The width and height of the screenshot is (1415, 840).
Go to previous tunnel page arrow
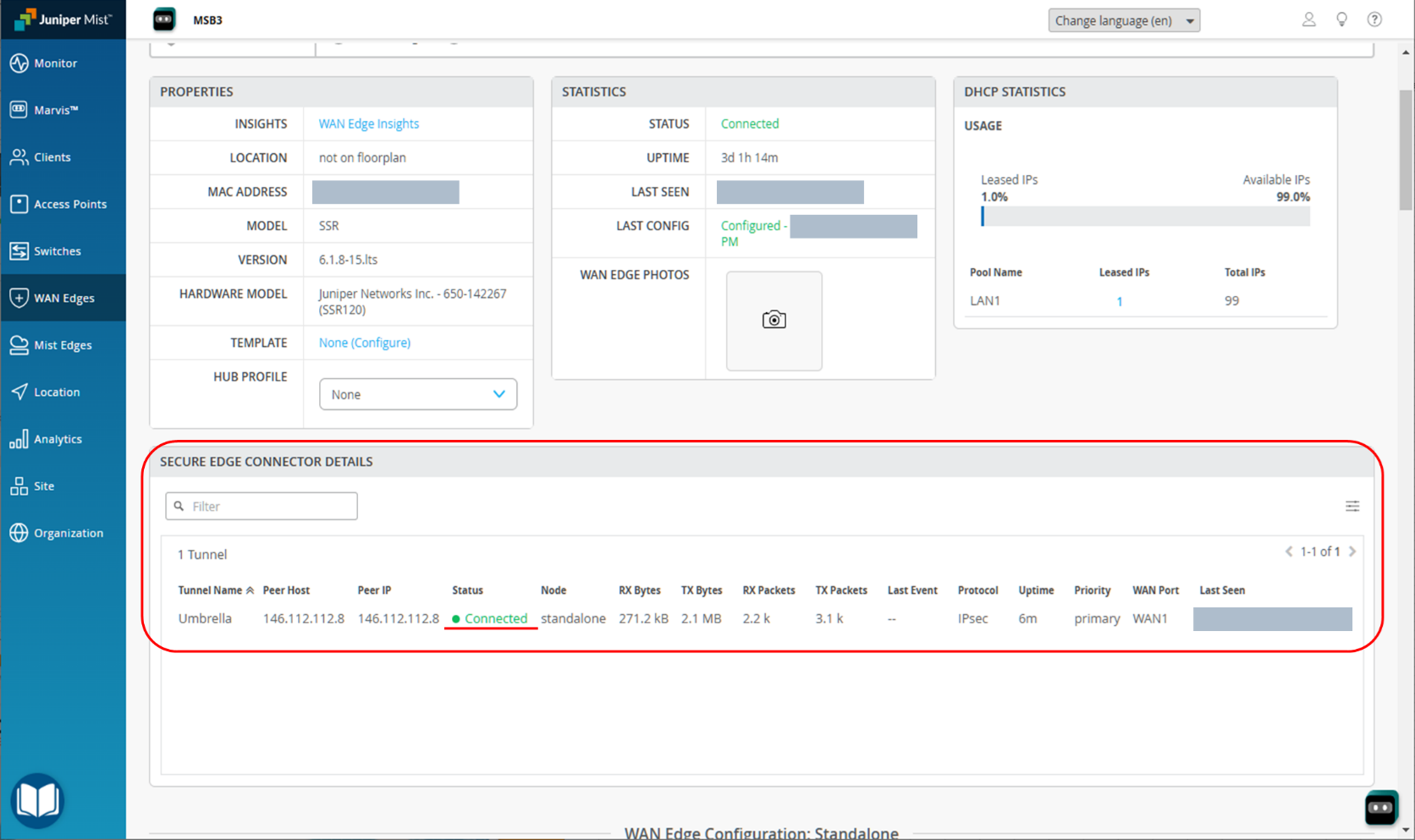click(1289, 552)
